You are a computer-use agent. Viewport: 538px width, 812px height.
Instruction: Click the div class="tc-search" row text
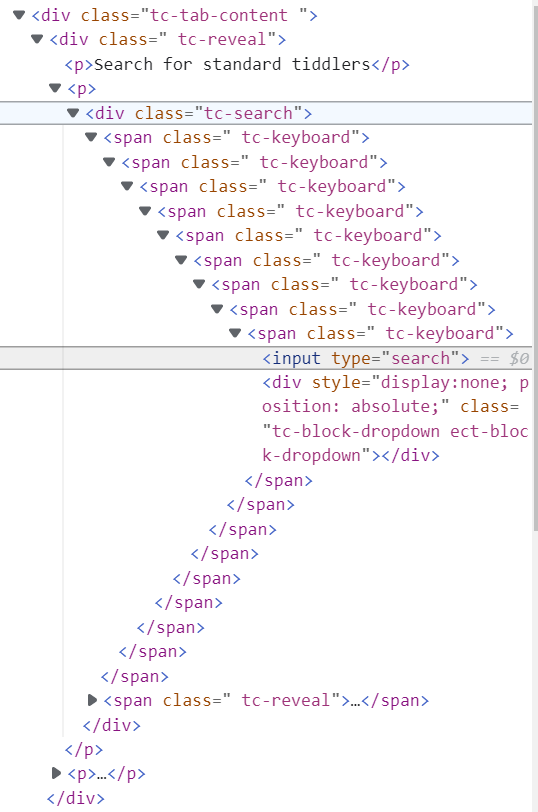coord(199,113)
